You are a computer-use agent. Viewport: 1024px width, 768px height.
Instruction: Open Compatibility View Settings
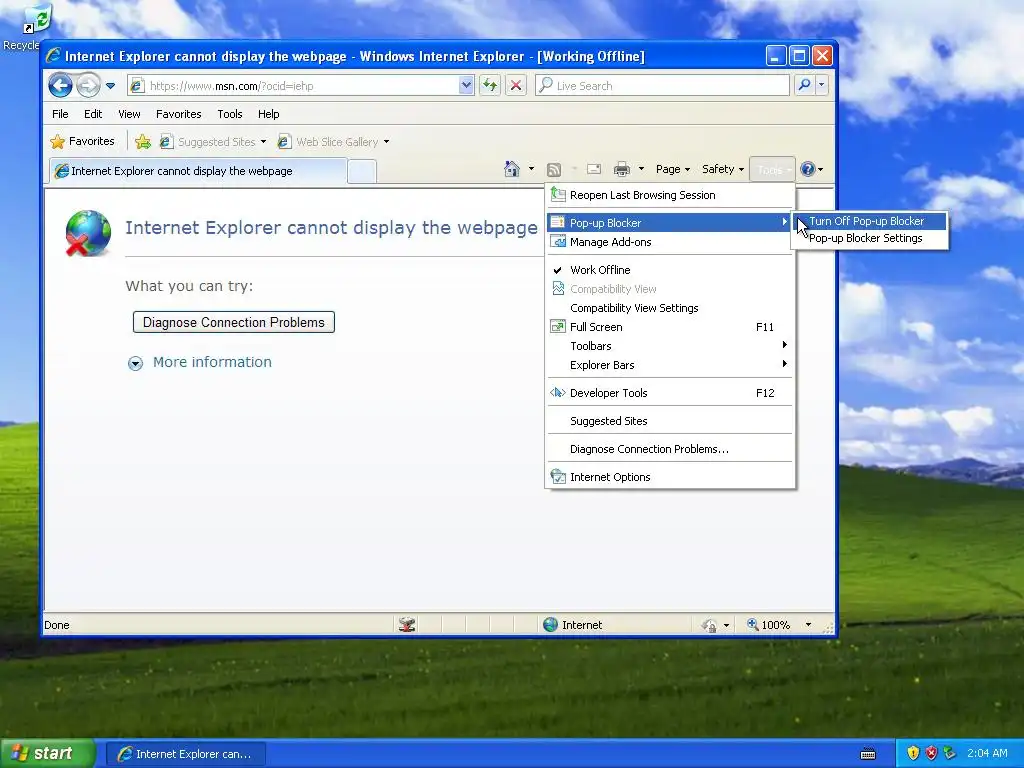[670, 308]
